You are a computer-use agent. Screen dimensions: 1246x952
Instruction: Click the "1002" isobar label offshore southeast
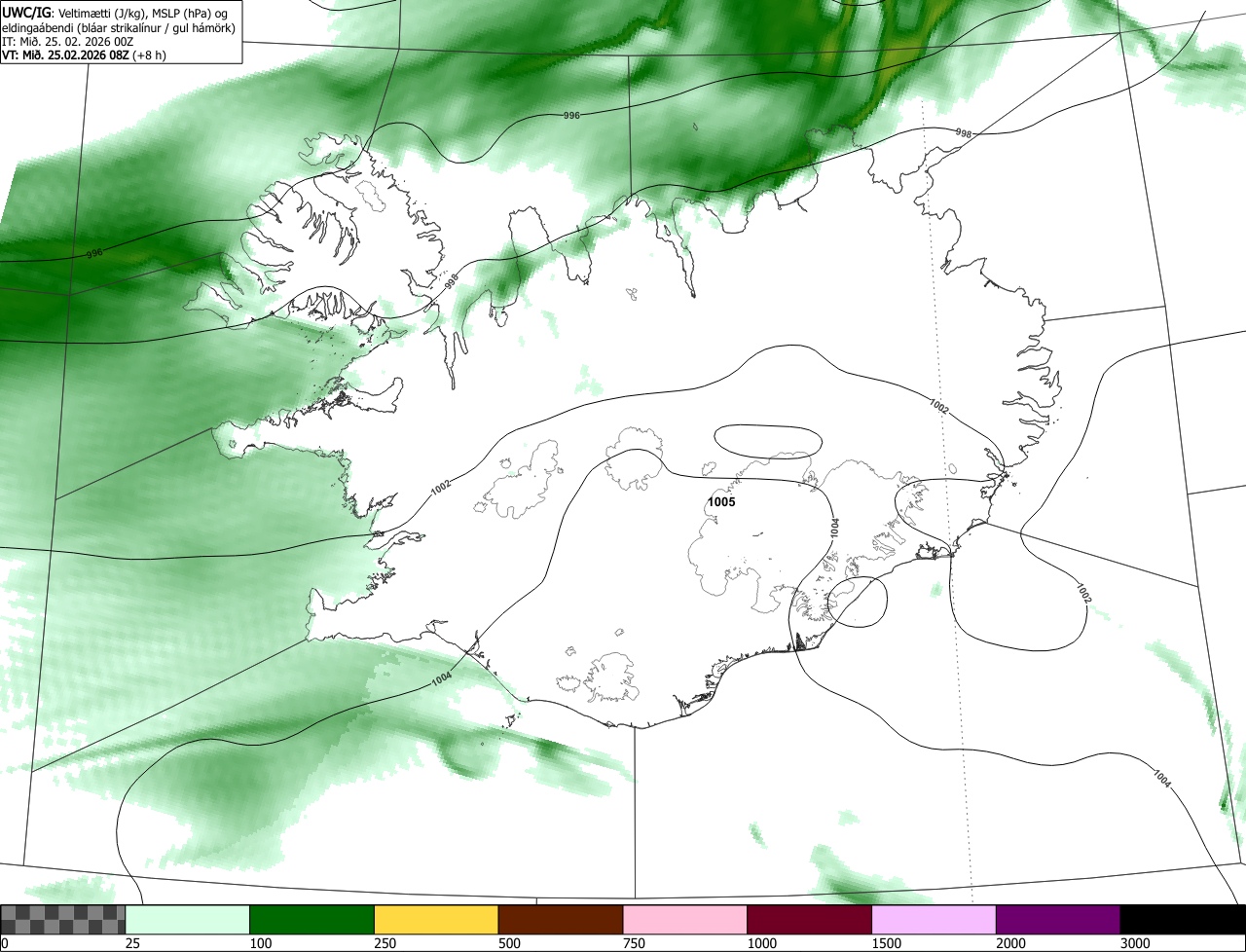1085,591
